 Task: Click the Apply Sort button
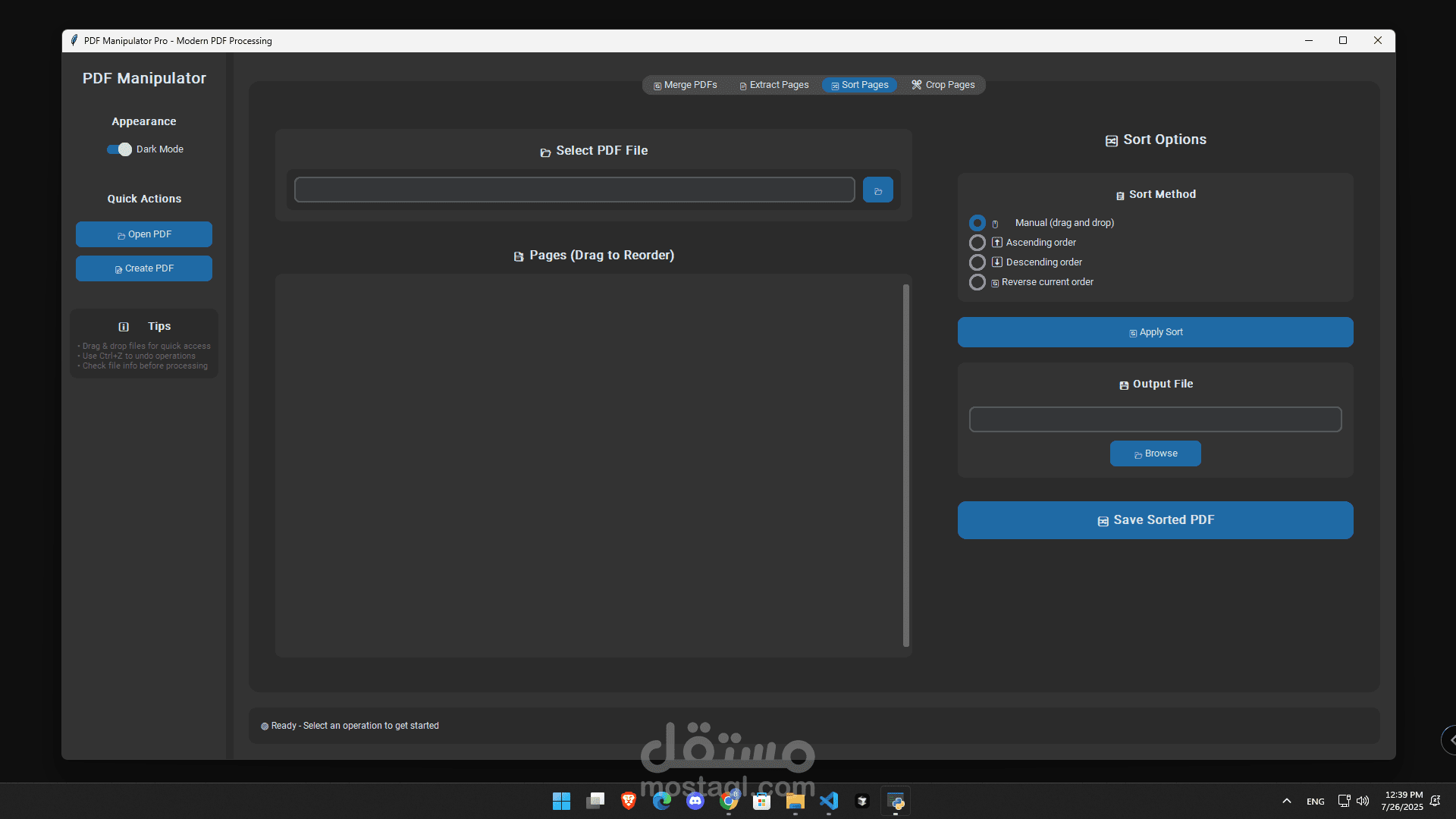click(x=1155, y=332)
